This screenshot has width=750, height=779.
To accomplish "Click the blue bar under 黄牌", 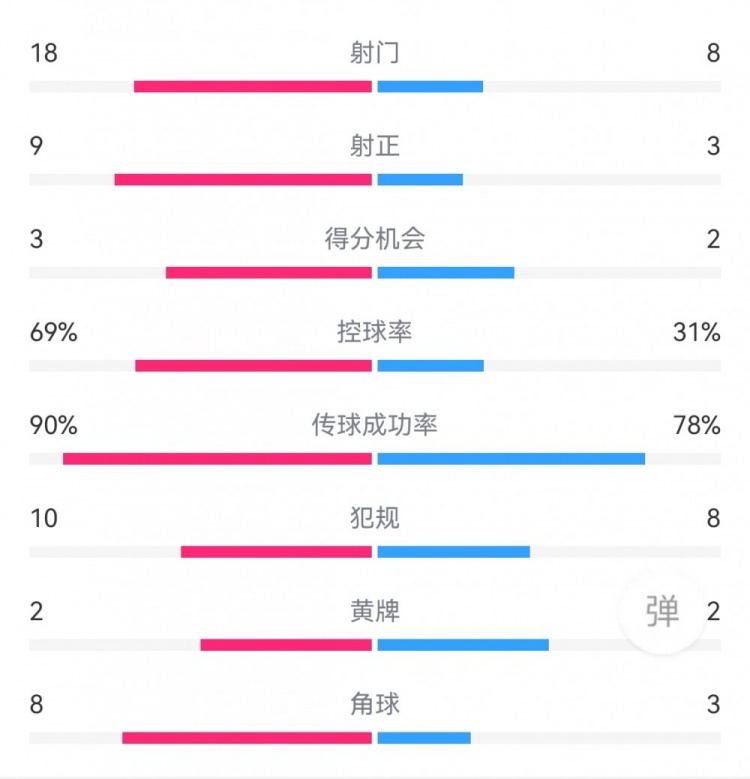I will [463, 645].
